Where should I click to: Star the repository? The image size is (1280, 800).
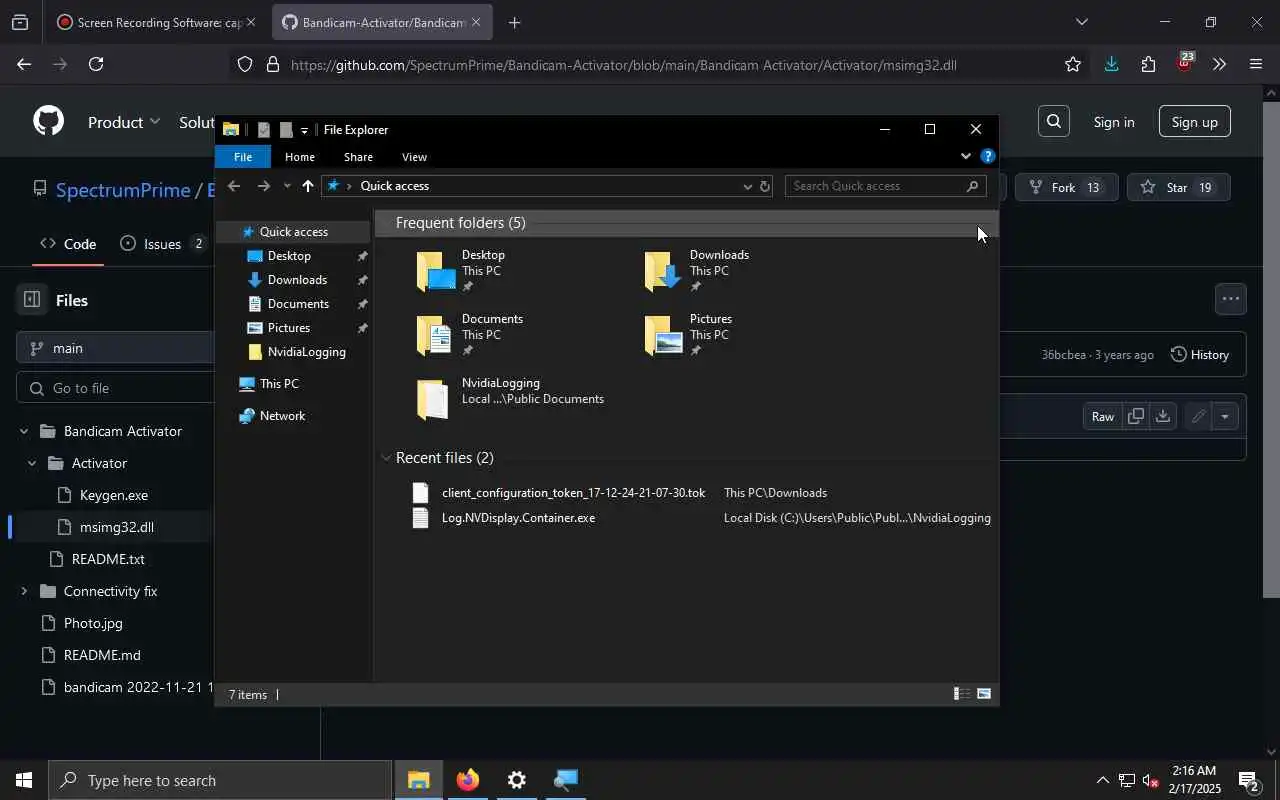click(1178, 187)
